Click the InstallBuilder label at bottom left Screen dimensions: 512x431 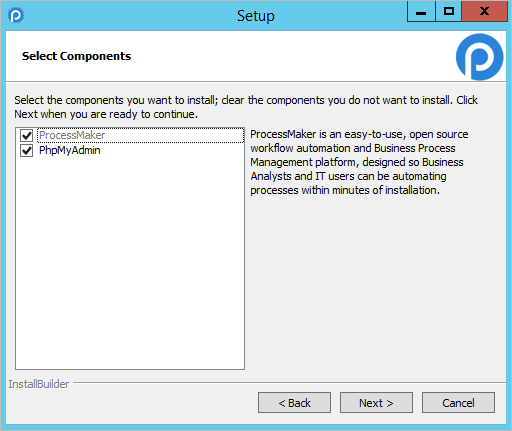pos(39,384)
